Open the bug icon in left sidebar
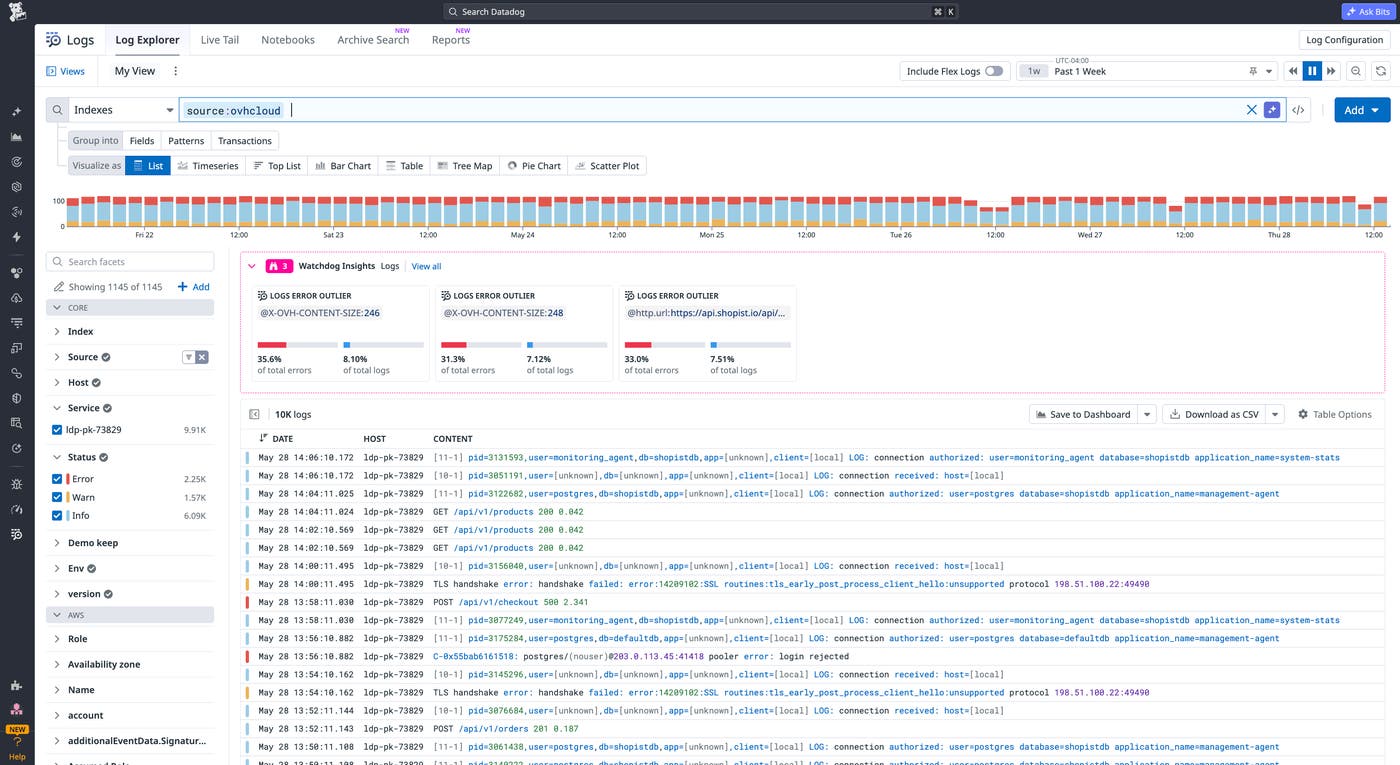The height and width of the screenshot is (765, 1400). coord(16,484)
